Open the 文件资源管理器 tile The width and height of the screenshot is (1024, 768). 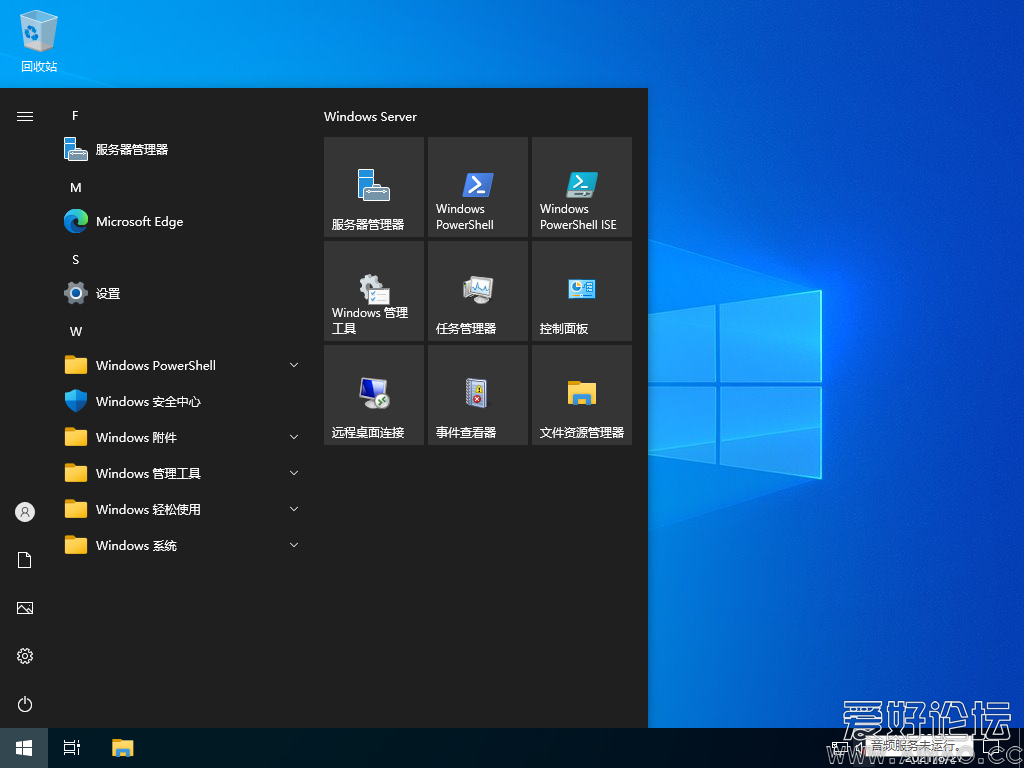point(582,394)
